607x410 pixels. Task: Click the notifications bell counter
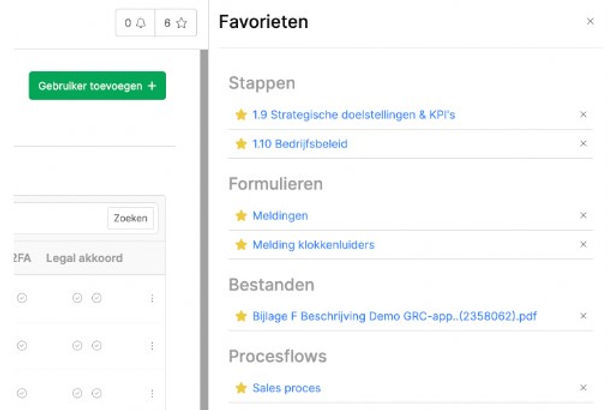[x=135, y=22]
